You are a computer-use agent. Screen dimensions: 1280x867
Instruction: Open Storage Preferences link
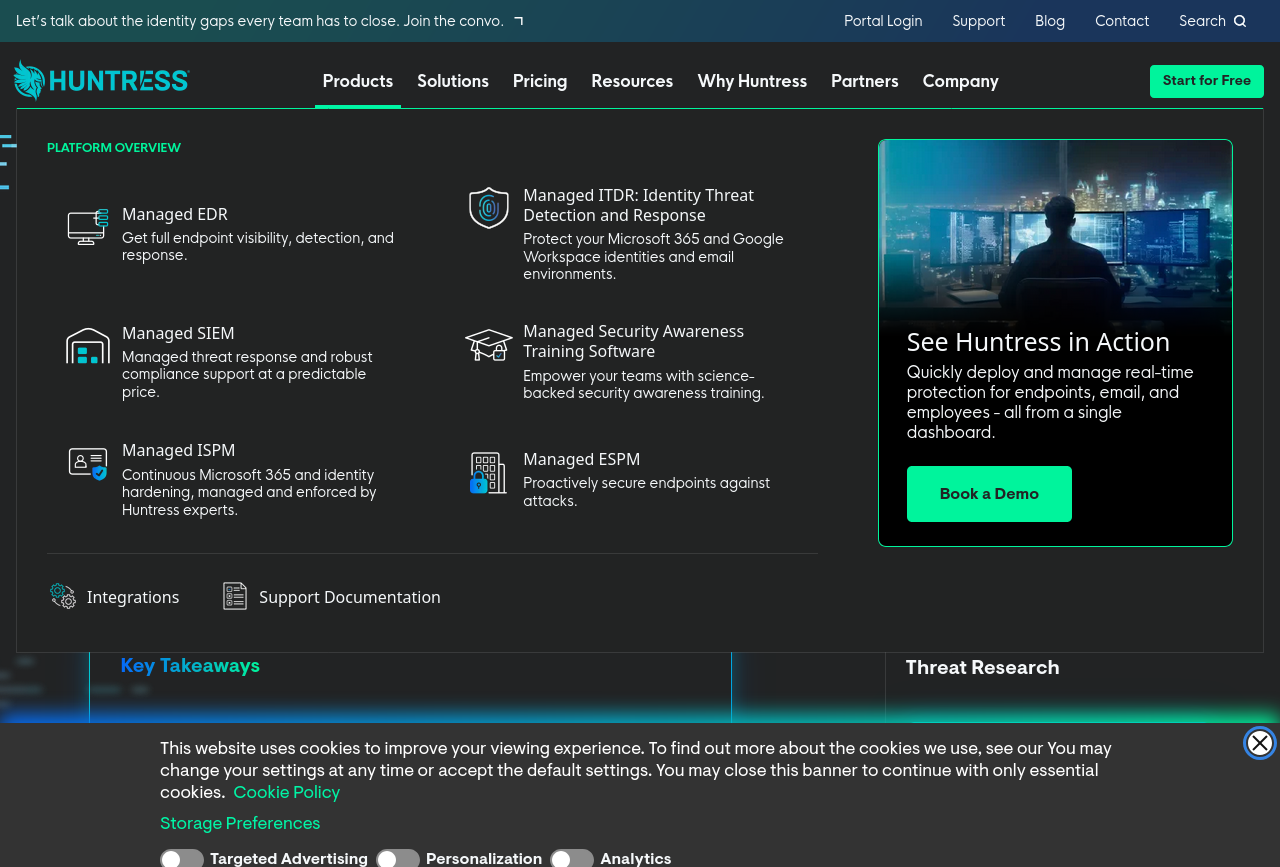(240, 824)
